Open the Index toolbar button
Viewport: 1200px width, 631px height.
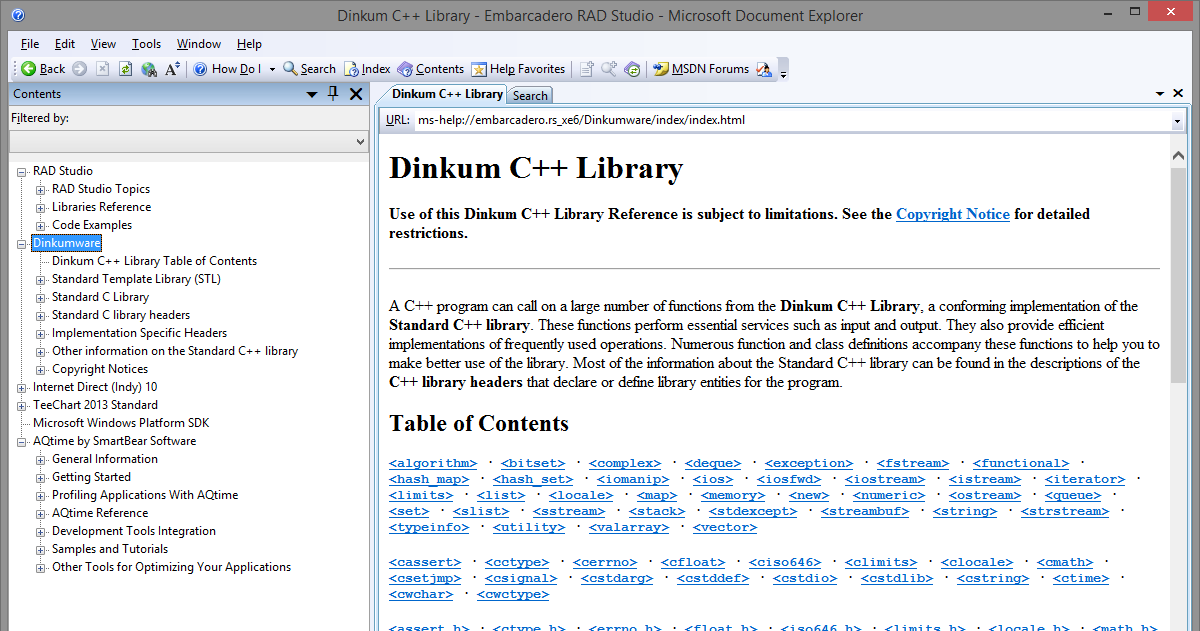pyautogui.click(x=367, y=69)
